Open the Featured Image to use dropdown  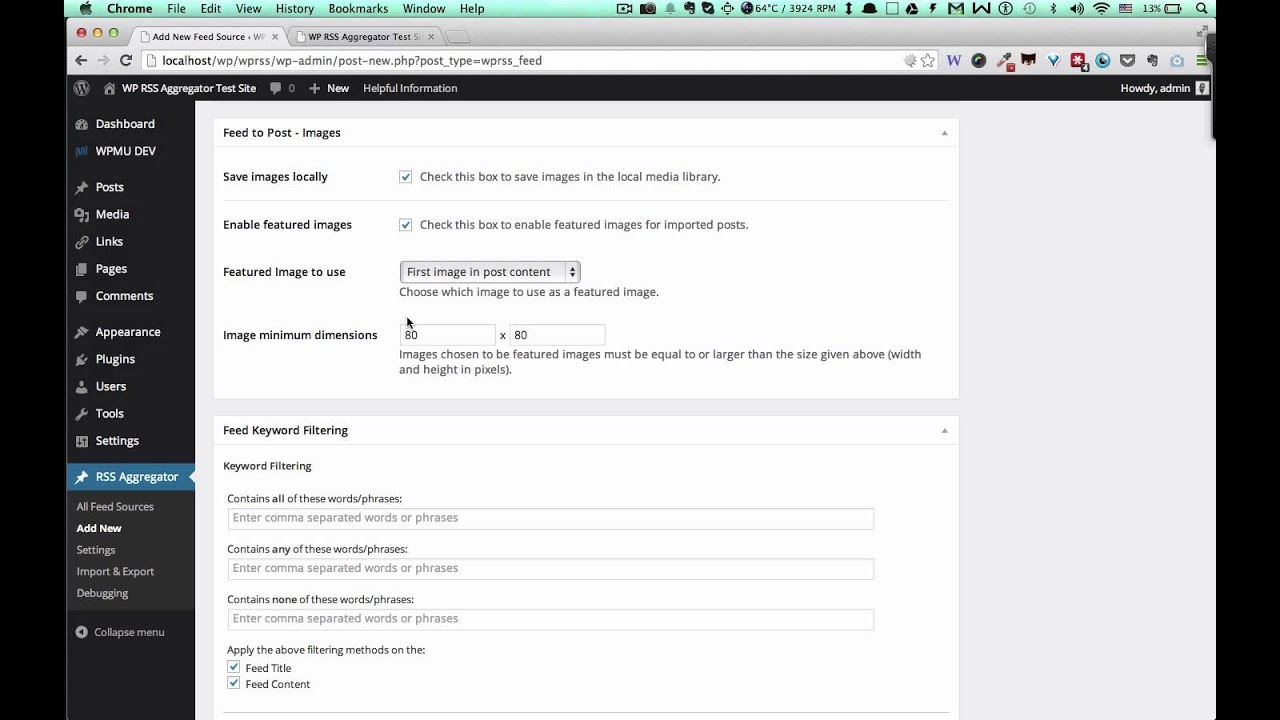(490, 272)
